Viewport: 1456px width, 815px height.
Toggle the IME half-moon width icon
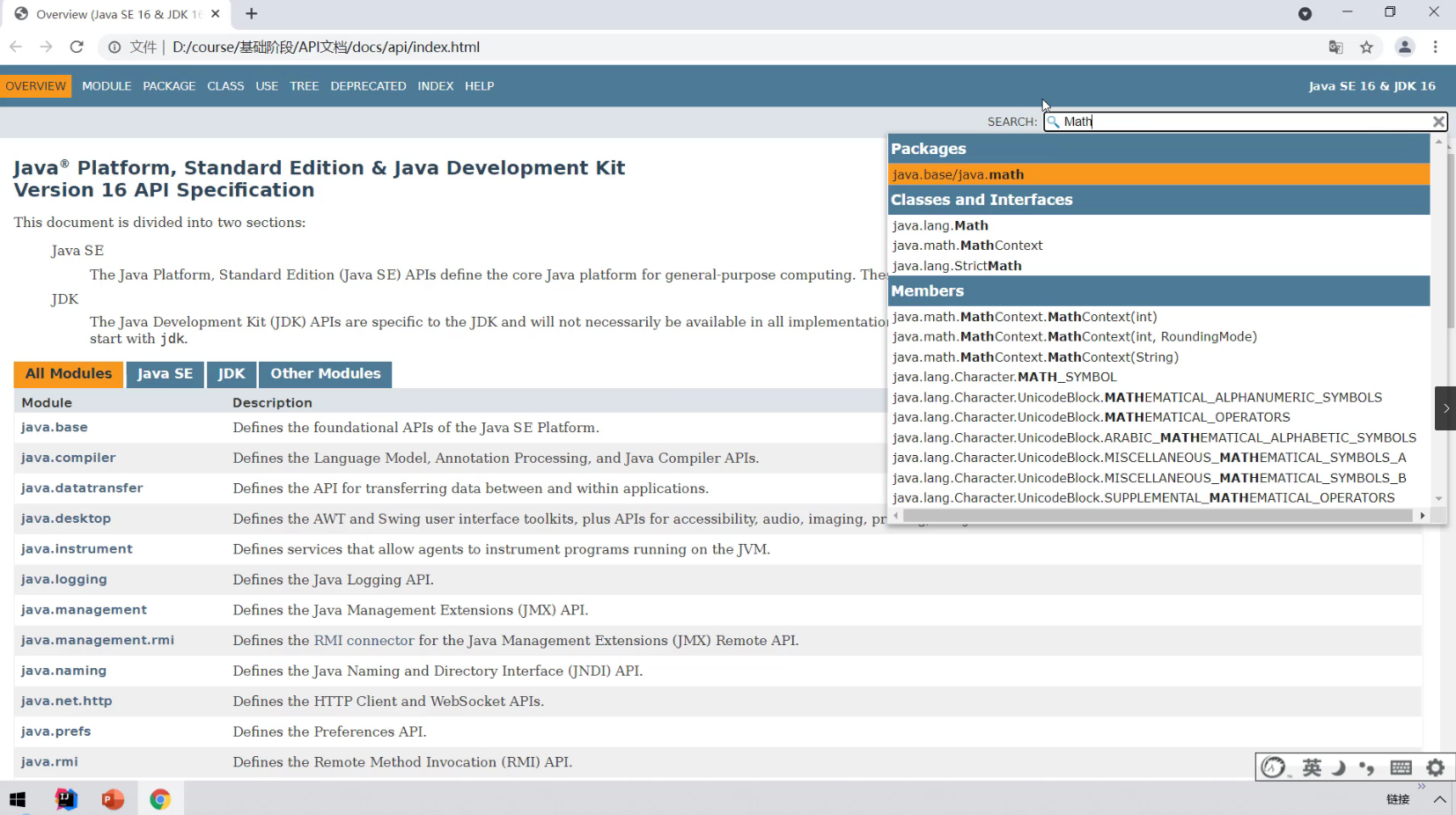pos(1339,767)
